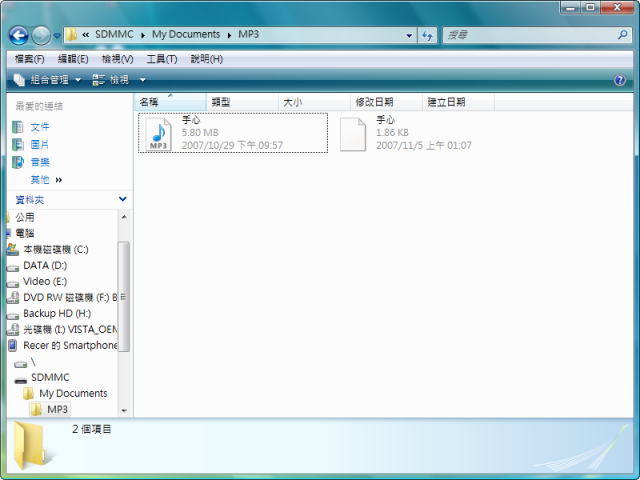Select the 5.80 MB MP3 file icon

coord(158,134)
